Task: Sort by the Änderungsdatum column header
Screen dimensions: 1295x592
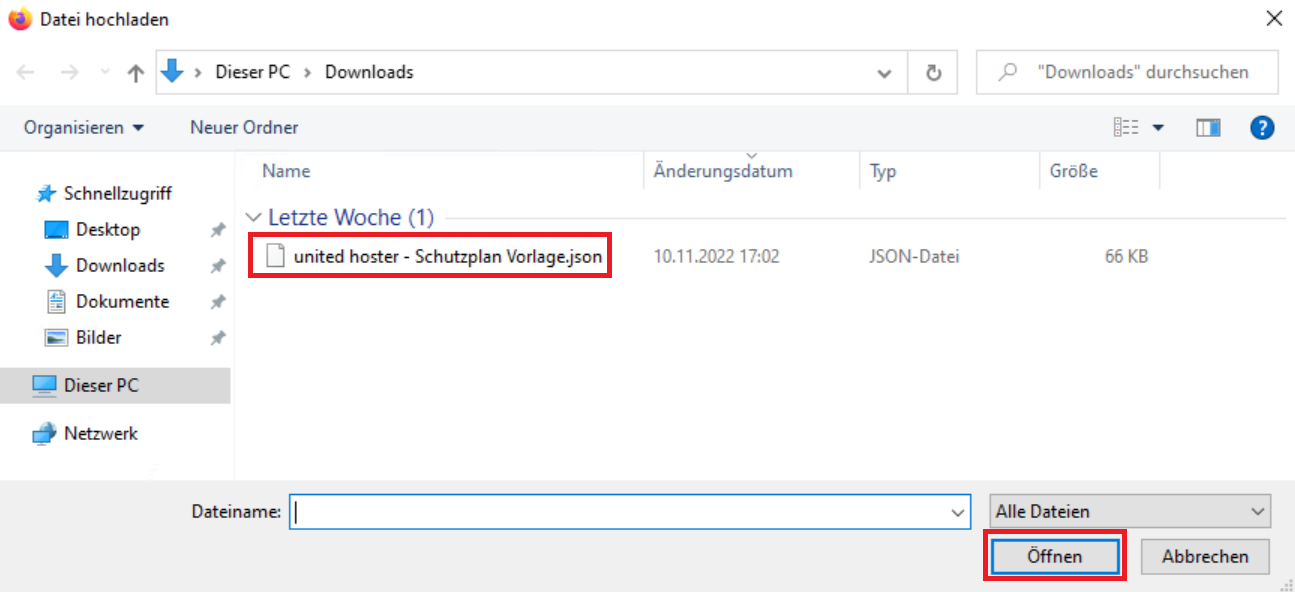Action: (723, 171)
